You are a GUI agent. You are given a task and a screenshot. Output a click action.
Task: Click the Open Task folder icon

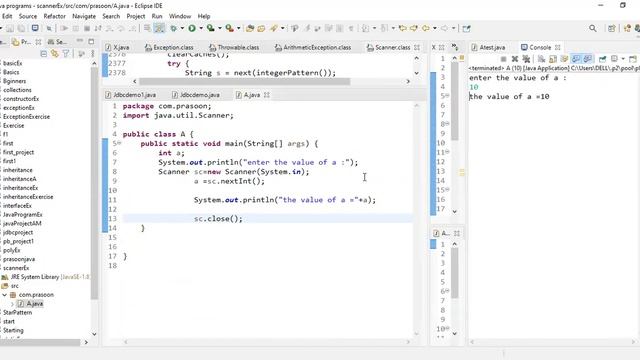(261, 28)
